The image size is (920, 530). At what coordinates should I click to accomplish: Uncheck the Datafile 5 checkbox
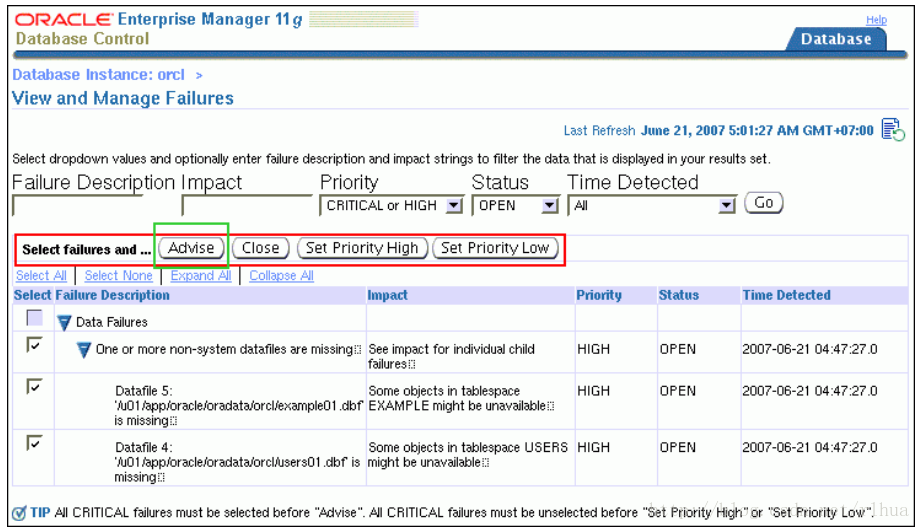tap(35, 386)
